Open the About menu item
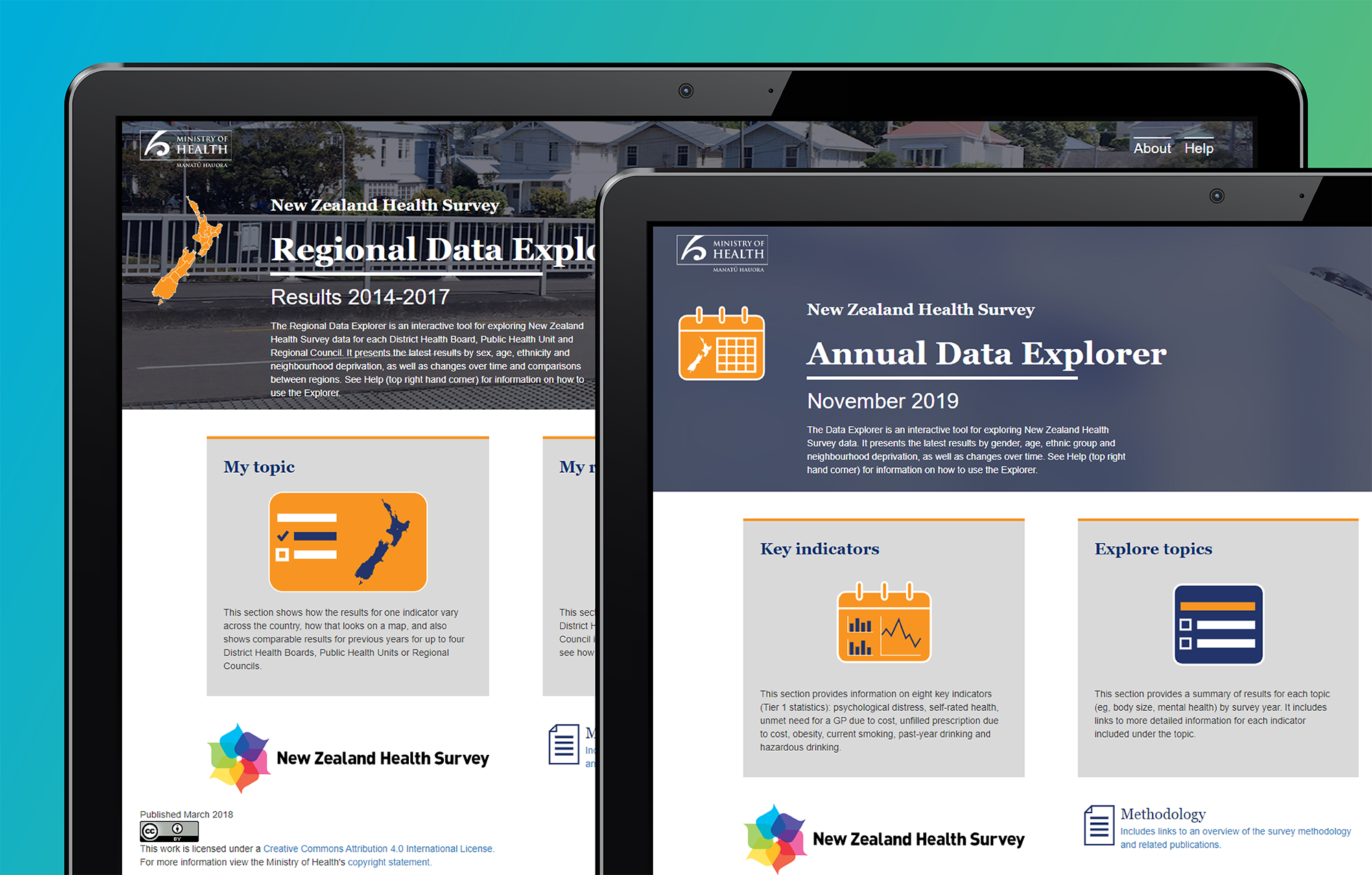This screenshot has width=1372, height=875. pyautogui.click(x=1152, y=148)
